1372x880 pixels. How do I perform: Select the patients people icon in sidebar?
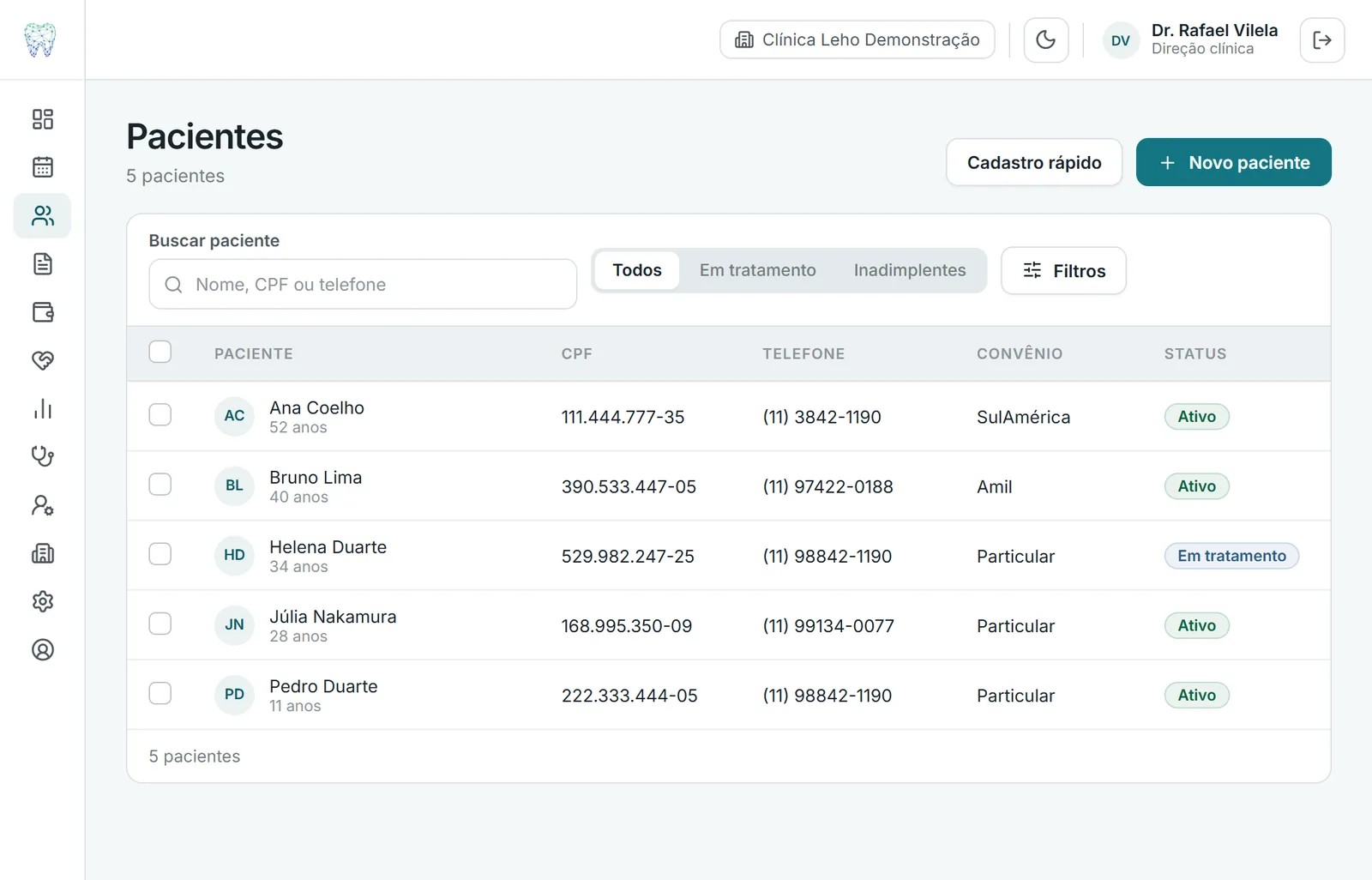43,215
